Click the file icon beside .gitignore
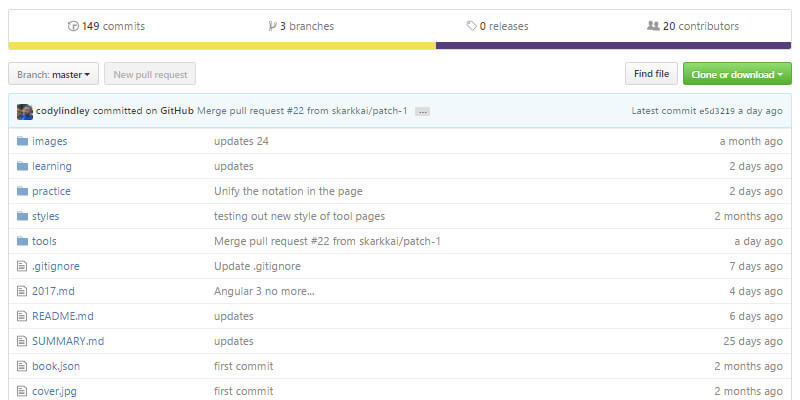The image size is (800, 400). [23, 266]
